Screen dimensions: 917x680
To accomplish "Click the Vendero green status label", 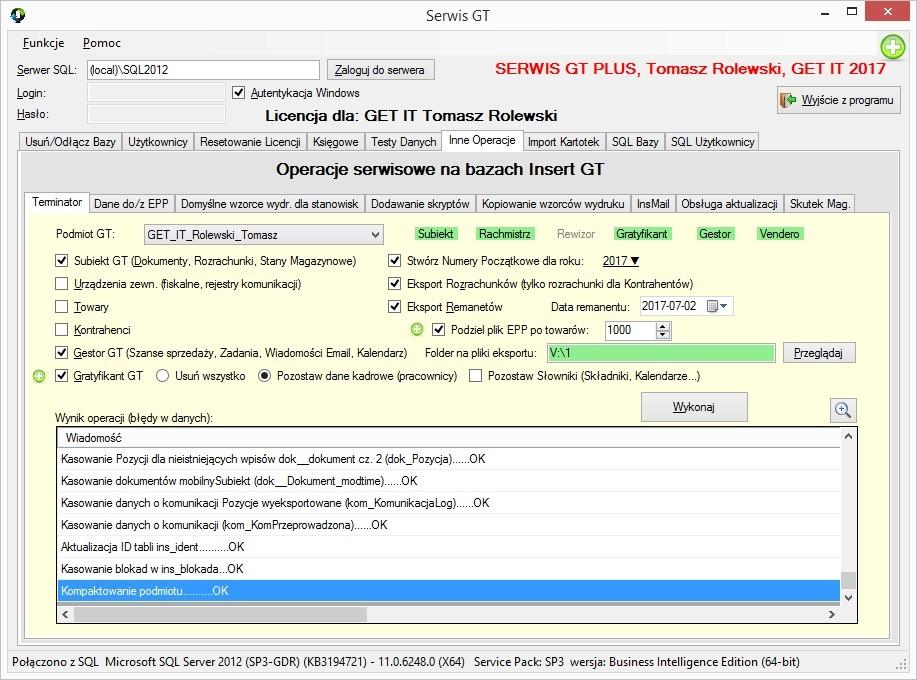I will click(x=779, y=234).
